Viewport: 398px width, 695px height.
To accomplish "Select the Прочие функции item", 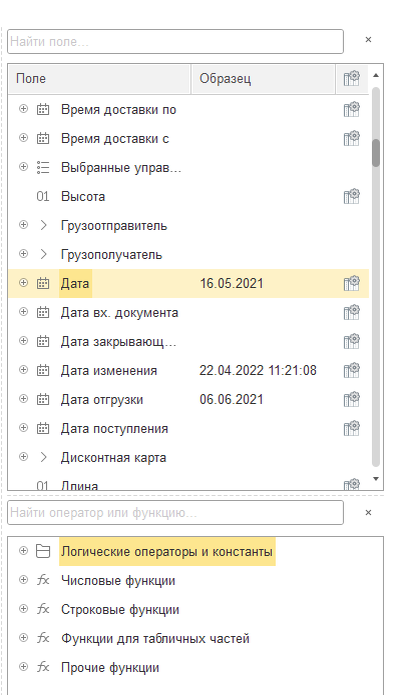I will pyautogui.click(x=110, y=668).
